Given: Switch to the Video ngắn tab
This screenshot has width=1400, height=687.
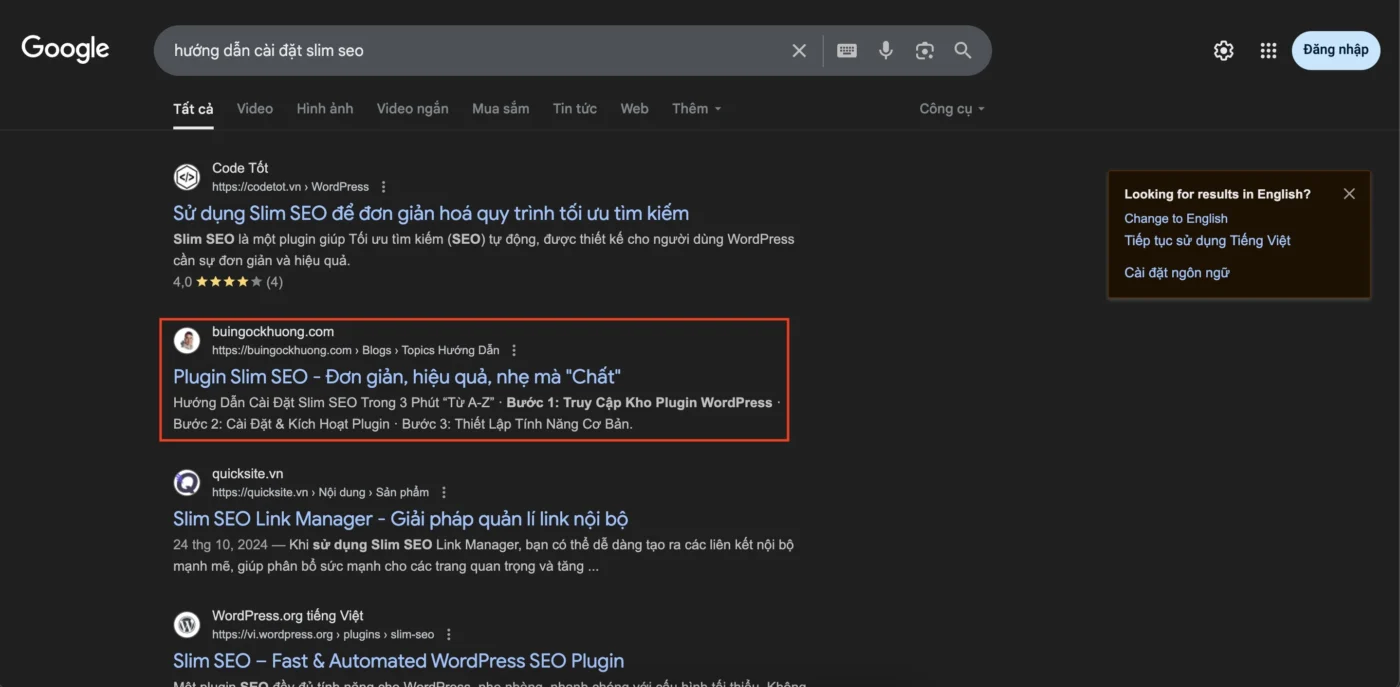Looking at the screenshot, I should point(412,109).
